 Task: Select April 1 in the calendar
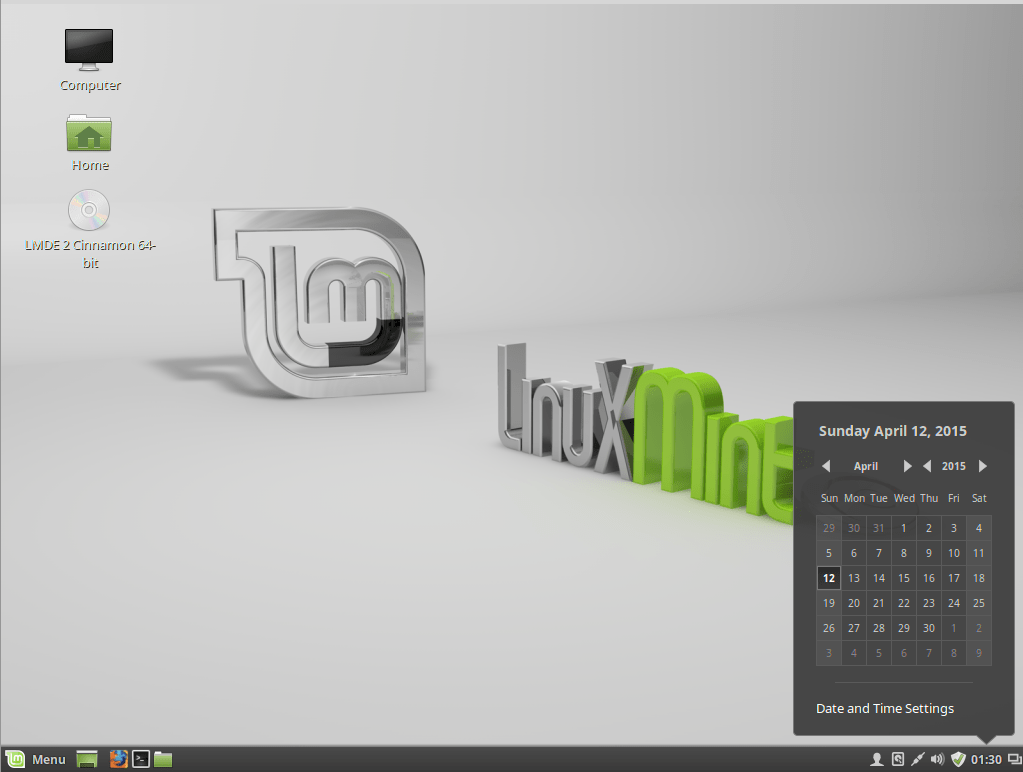[x=904, y=528]
